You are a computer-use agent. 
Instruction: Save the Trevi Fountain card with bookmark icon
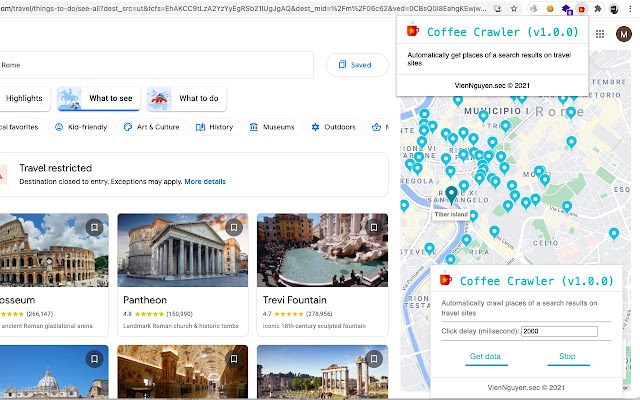point(373,227)
